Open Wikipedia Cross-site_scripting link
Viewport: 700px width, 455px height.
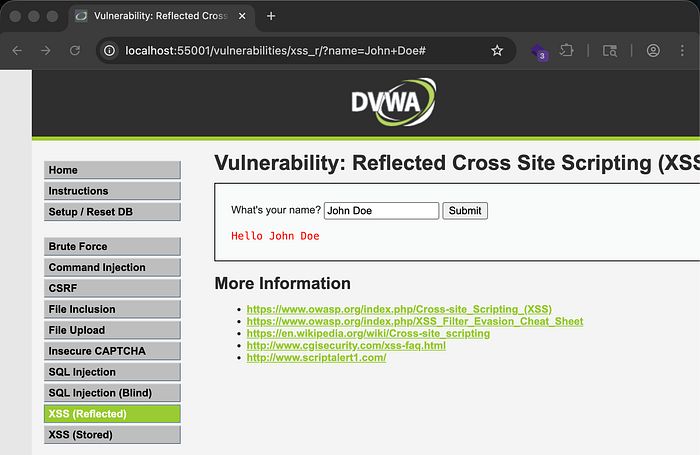tap(368, 334)
